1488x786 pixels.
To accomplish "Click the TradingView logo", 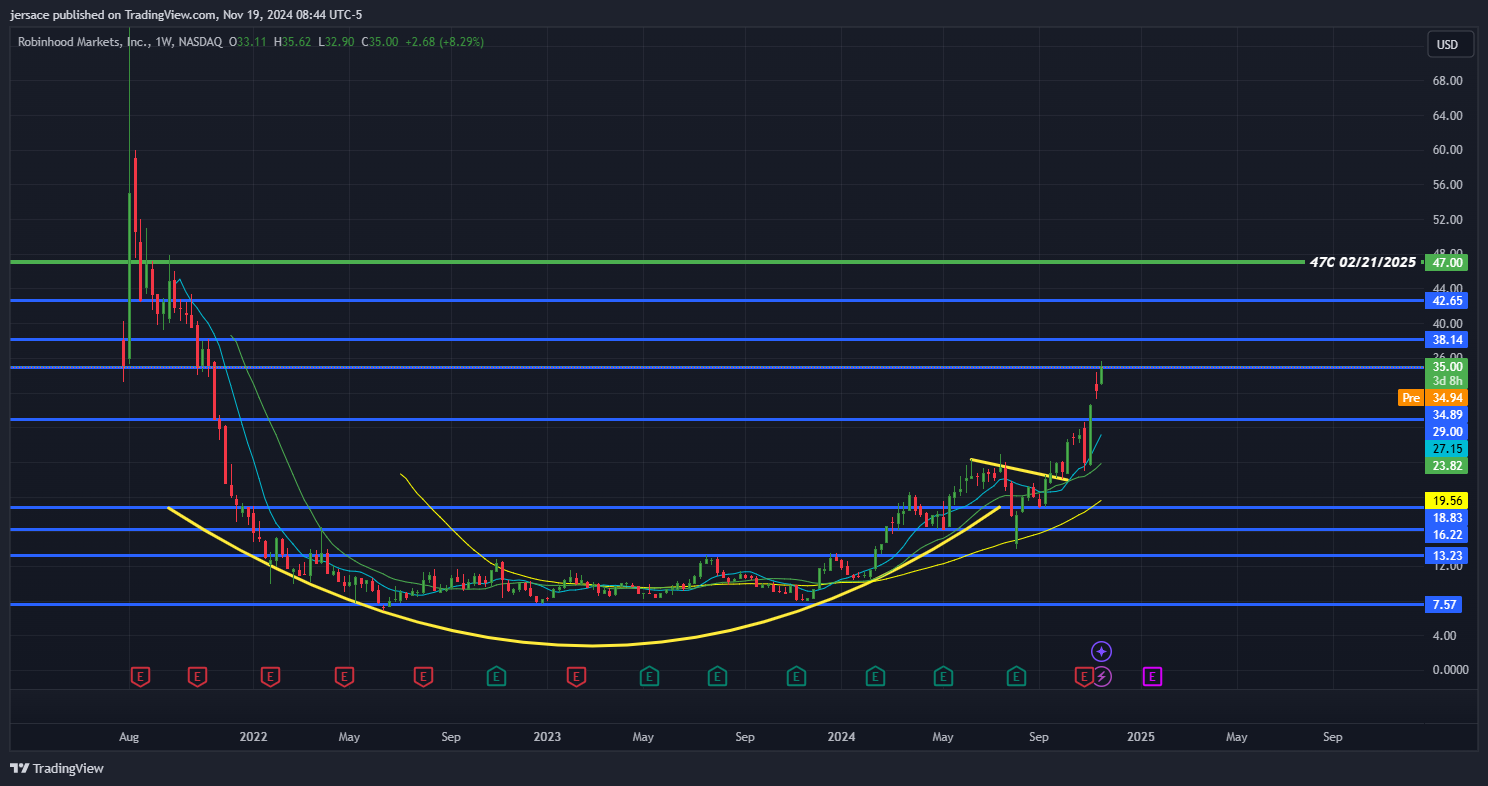I will [57, 768].
